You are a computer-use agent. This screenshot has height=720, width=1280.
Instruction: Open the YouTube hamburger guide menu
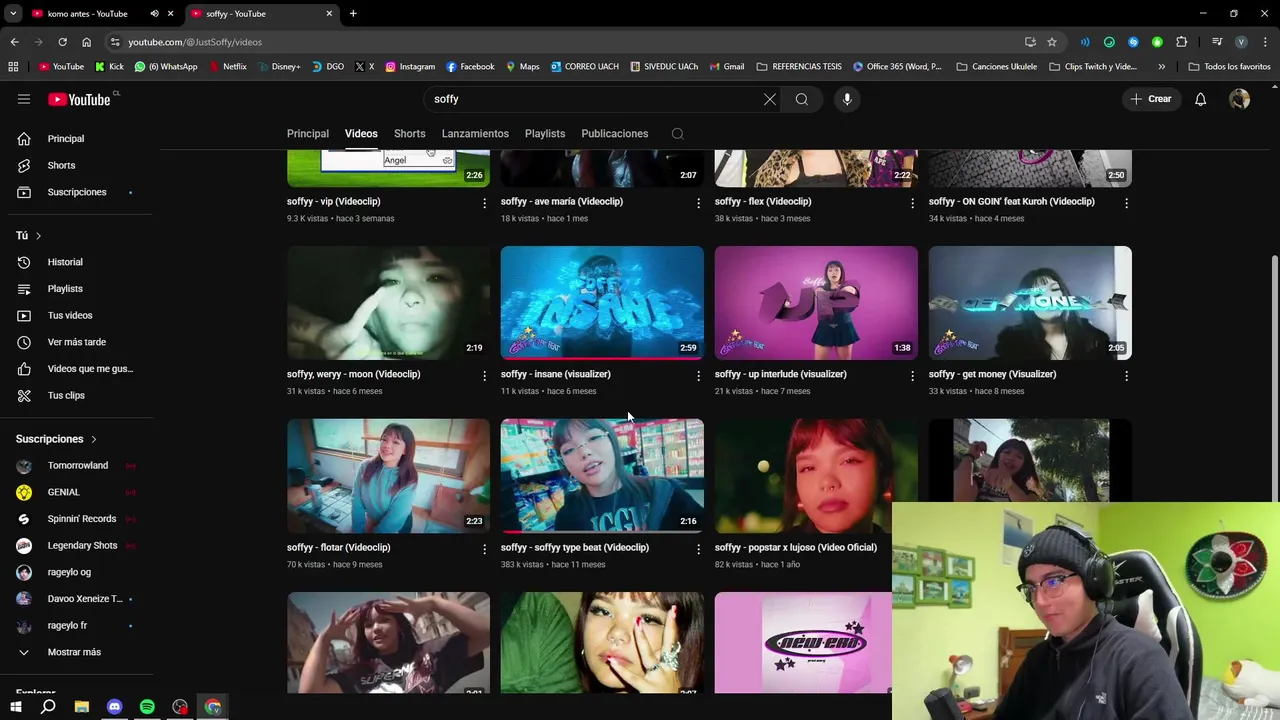click(x=24, y=99)
